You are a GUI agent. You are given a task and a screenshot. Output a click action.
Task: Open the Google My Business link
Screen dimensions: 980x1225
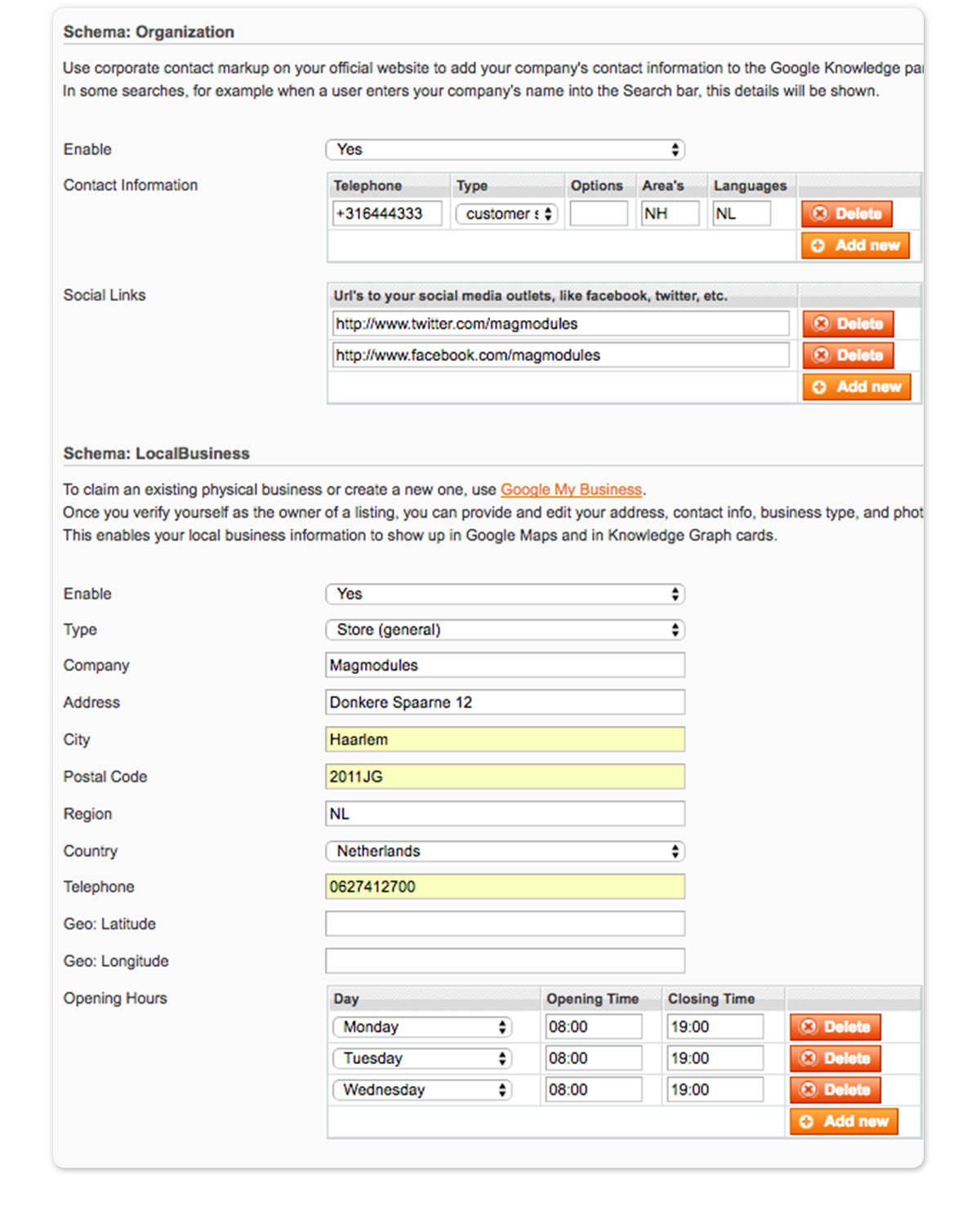pyautogui.click(x=571, y=490)
